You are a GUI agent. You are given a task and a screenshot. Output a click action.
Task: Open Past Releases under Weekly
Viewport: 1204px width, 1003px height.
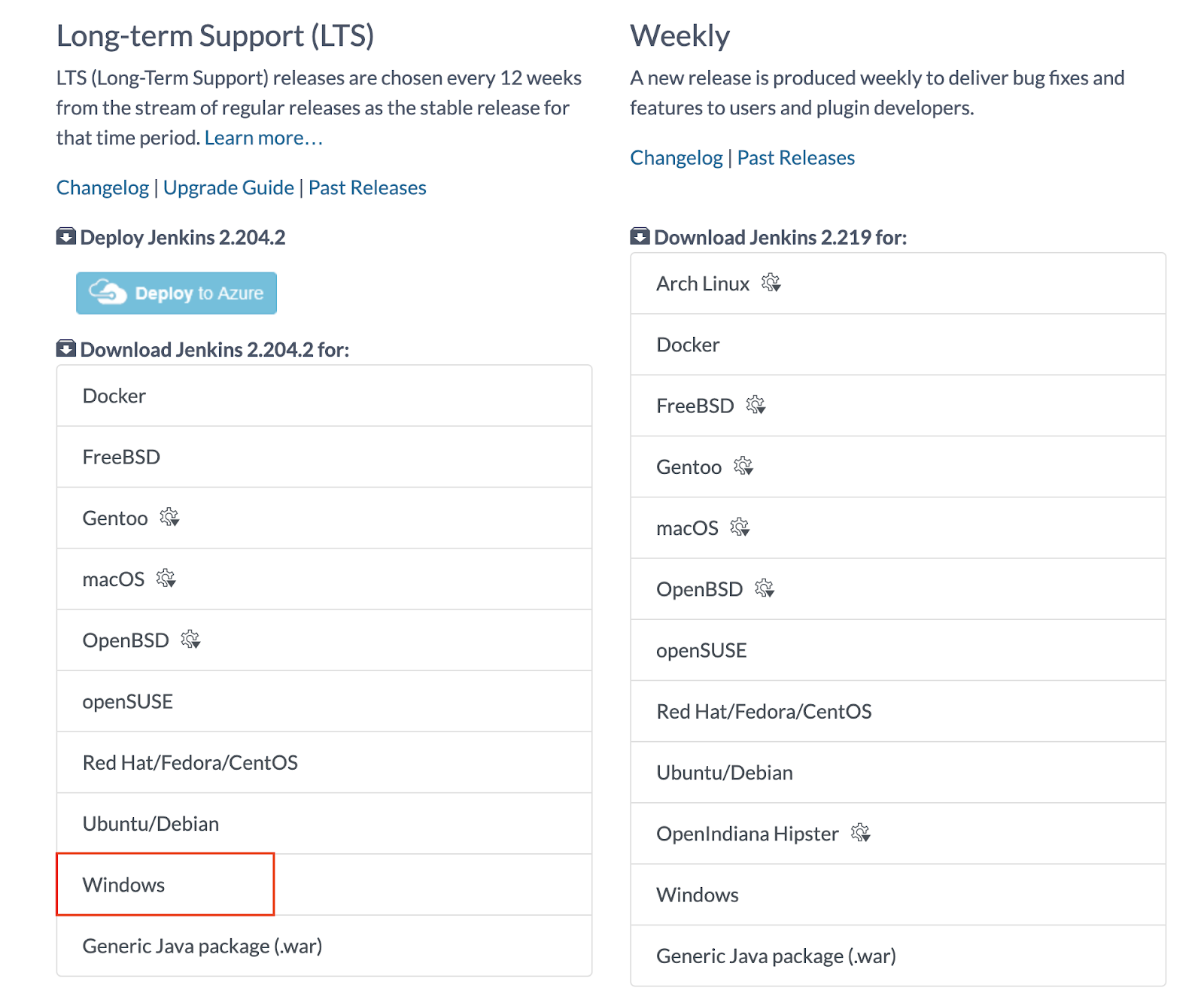pos(795,157)
